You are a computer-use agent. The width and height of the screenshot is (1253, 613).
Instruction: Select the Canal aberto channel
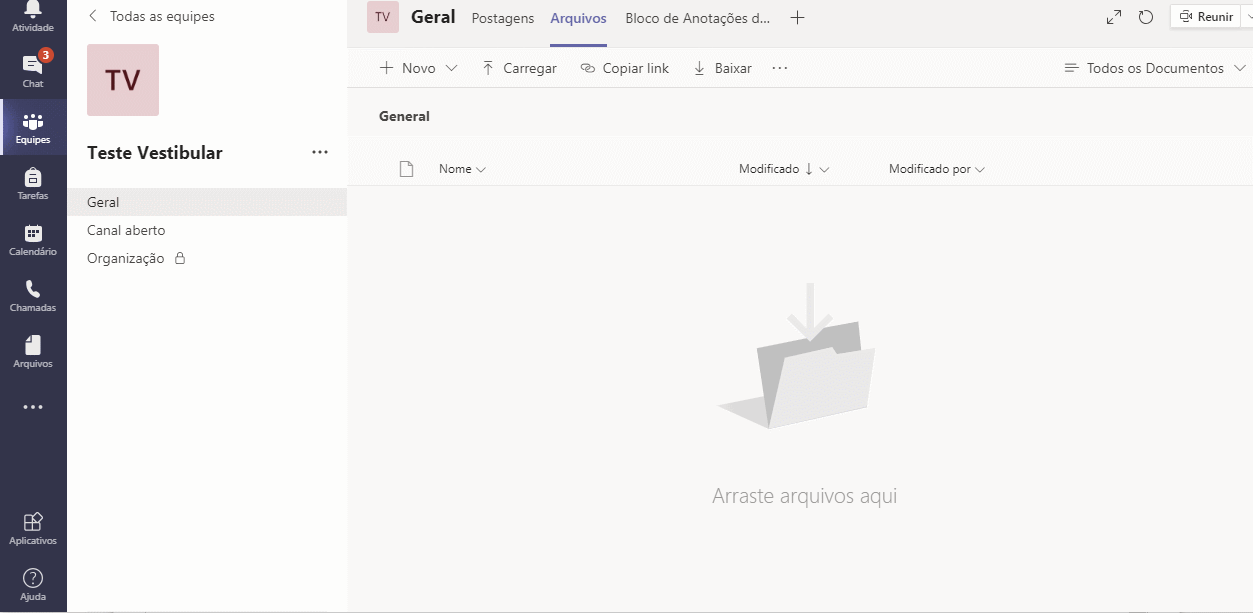[207, 230]
